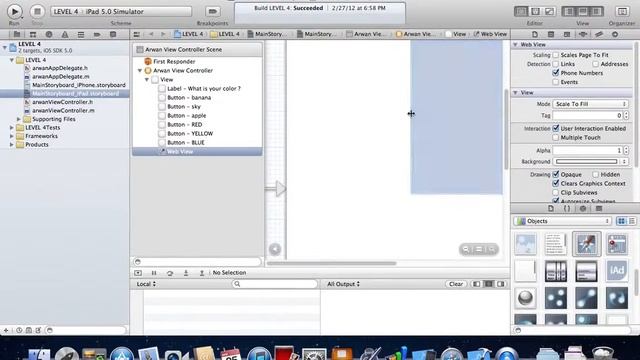Switch library to list view
Image resolution: width=640 pixels, height=360 pixels.
pos(631,221)
